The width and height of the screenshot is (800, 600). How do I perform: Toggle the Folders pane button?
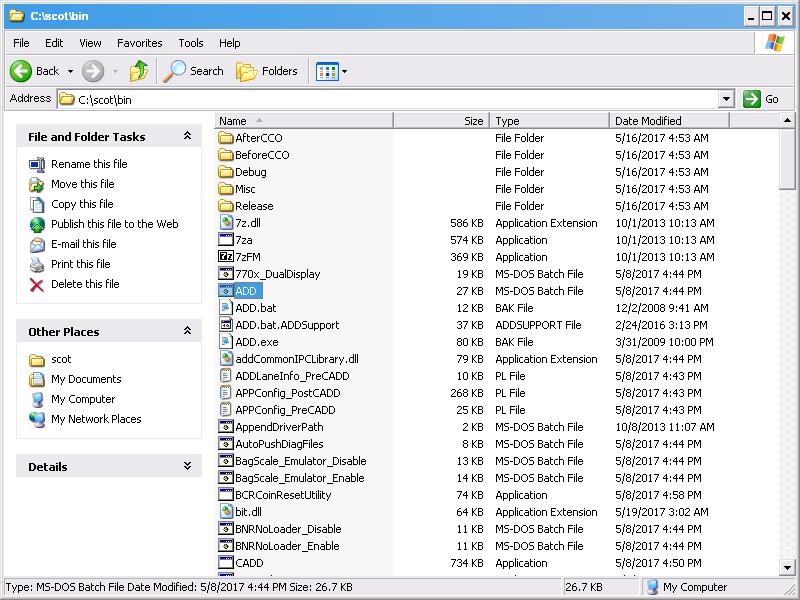coord(267,71)
